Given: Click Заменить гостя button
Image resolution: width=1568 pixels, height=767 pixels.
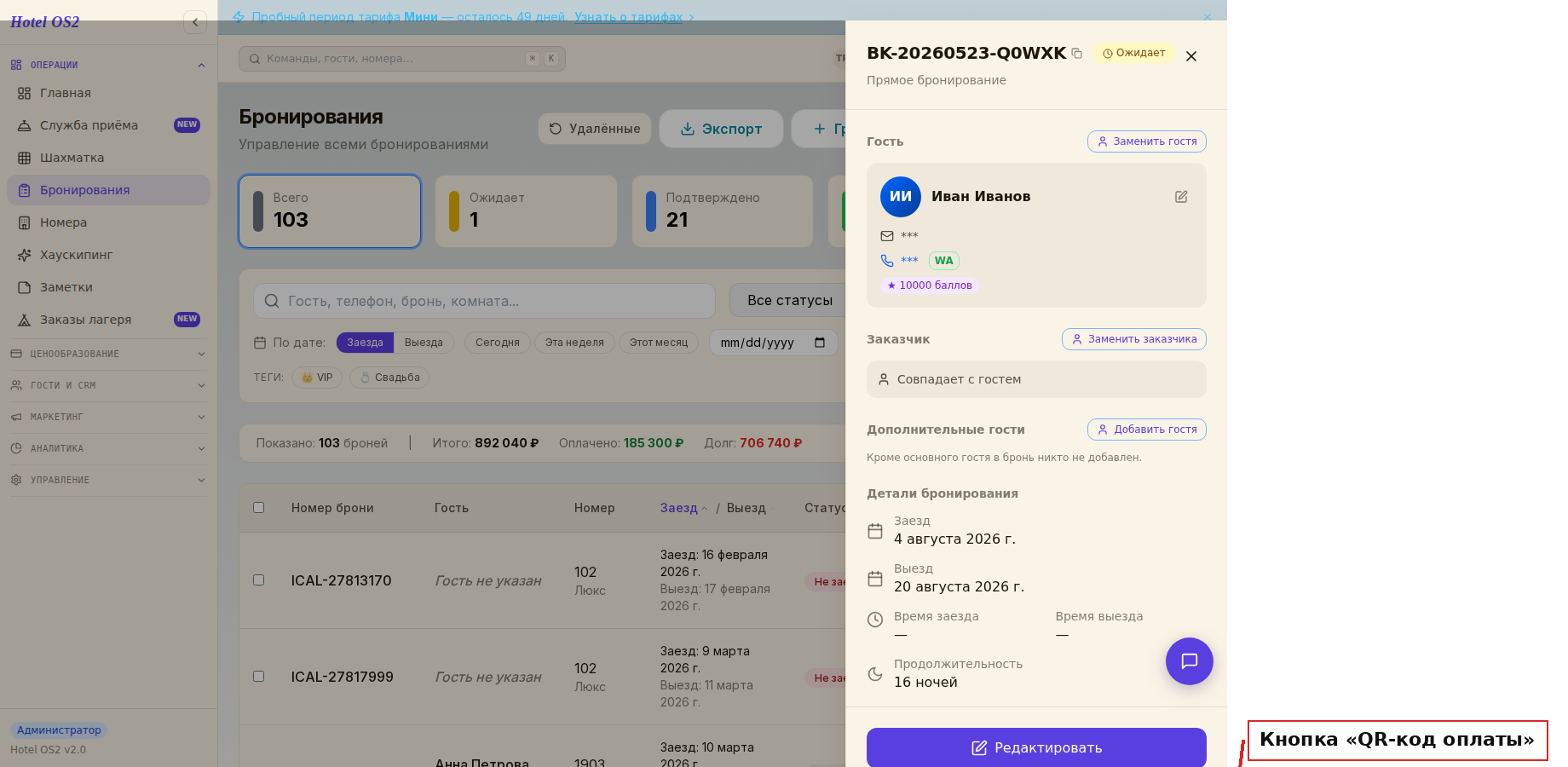Looking at the screenshot, I should tap(1147, 141).
